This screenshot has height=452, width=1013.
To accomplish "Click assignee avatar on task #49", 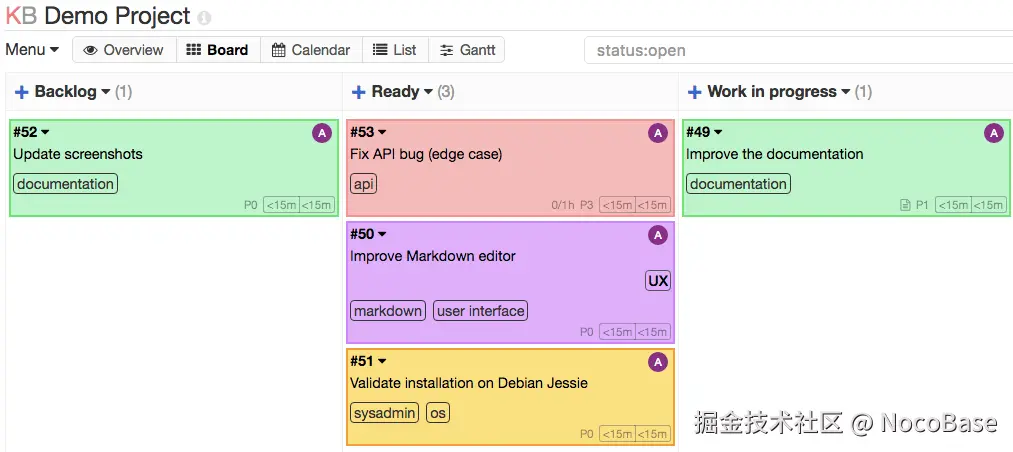I will click(x=994, y=134).
